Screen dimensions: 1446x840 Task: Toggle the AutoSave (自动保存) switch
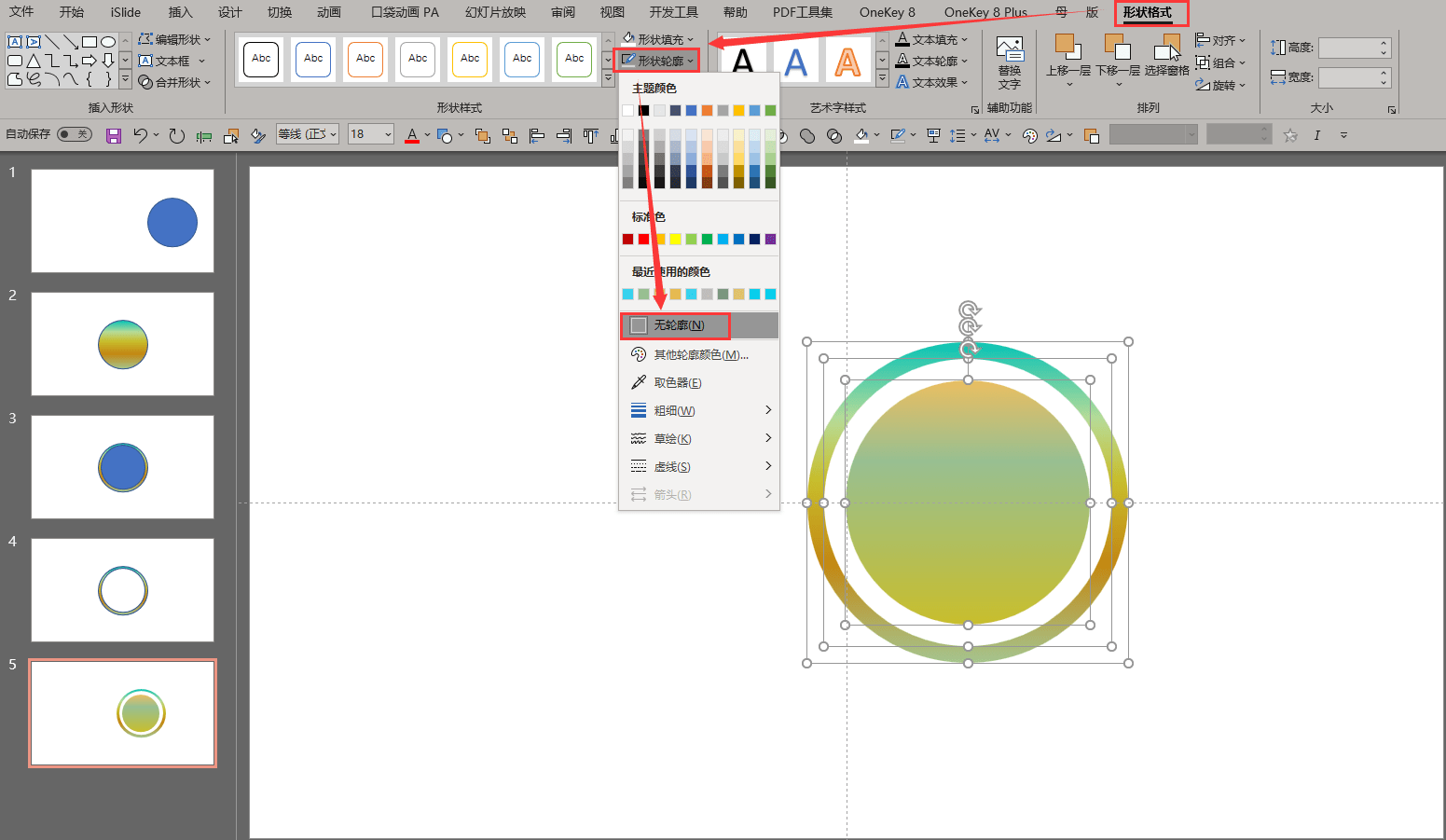coord(75,134)
